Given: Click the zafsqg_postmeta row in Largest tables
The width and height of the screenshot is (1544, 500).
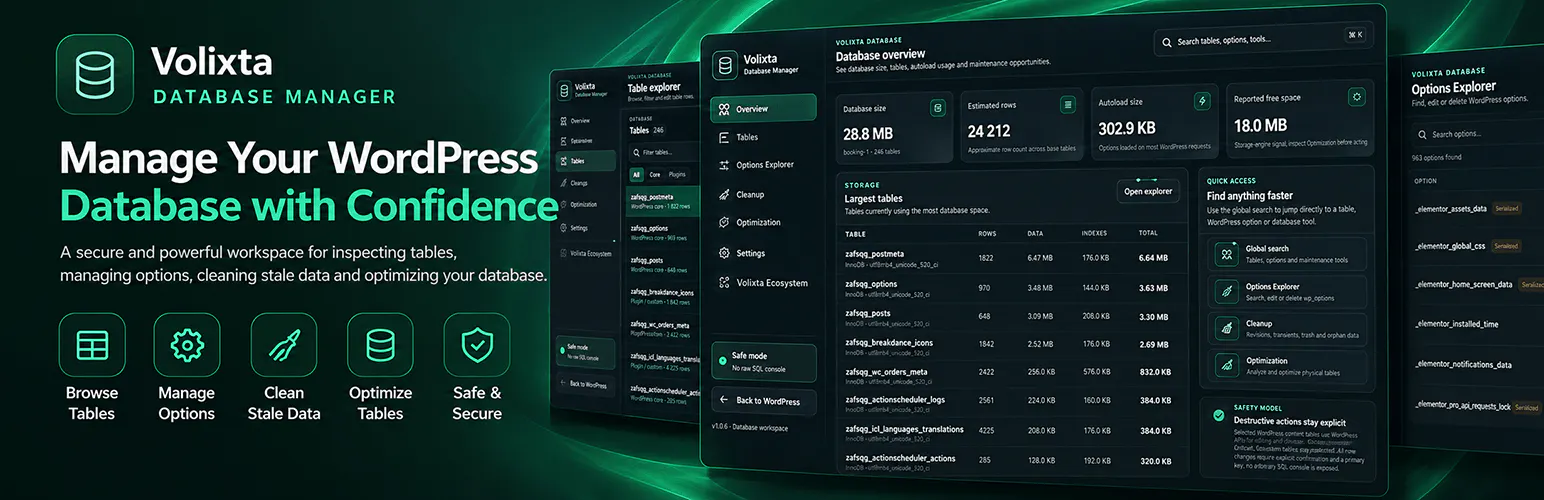Looking at the screenshot, I should point(1010,258).
